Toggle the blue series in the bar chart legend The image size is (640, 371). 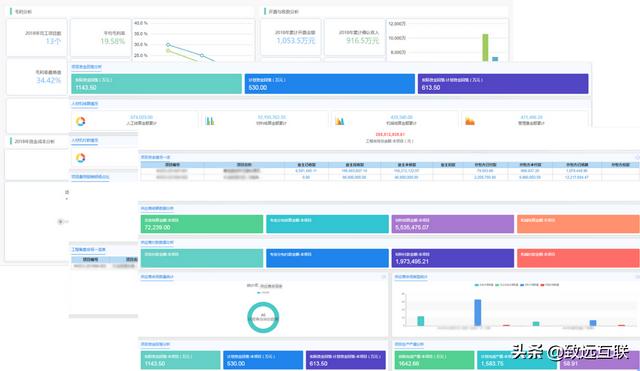(529, 285)
